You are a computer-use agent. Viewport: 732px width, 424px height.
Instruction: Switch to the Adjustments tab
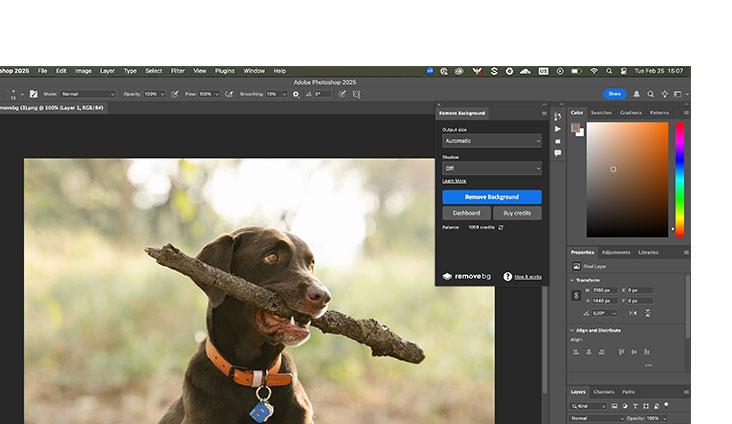click(x=616, y=252)
